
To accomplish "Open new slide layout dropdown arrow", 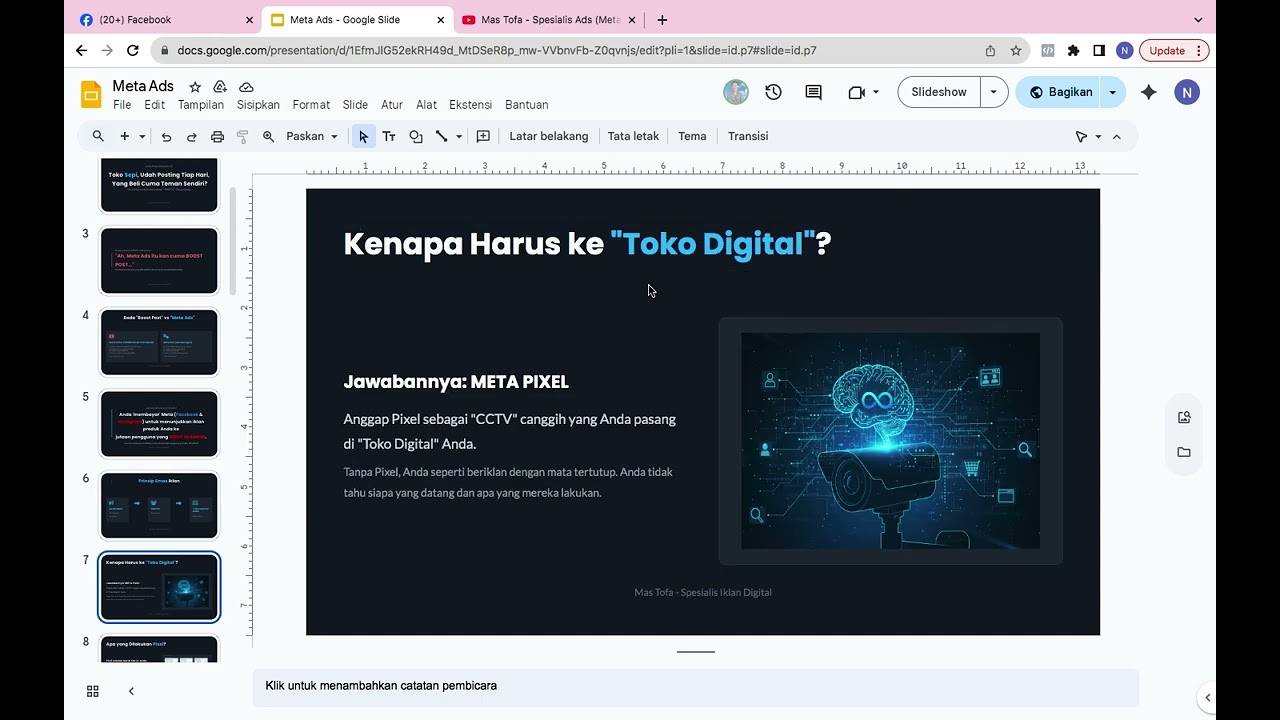I will (x=142, y=136).
